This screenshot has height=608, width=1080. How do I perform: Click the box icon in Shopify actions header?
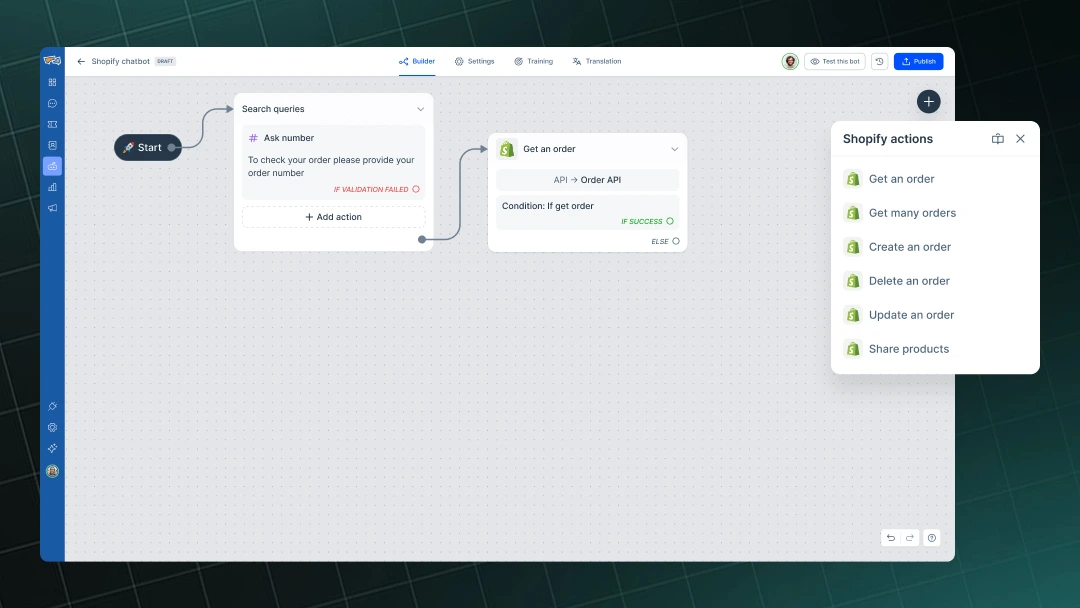(997, 139)
